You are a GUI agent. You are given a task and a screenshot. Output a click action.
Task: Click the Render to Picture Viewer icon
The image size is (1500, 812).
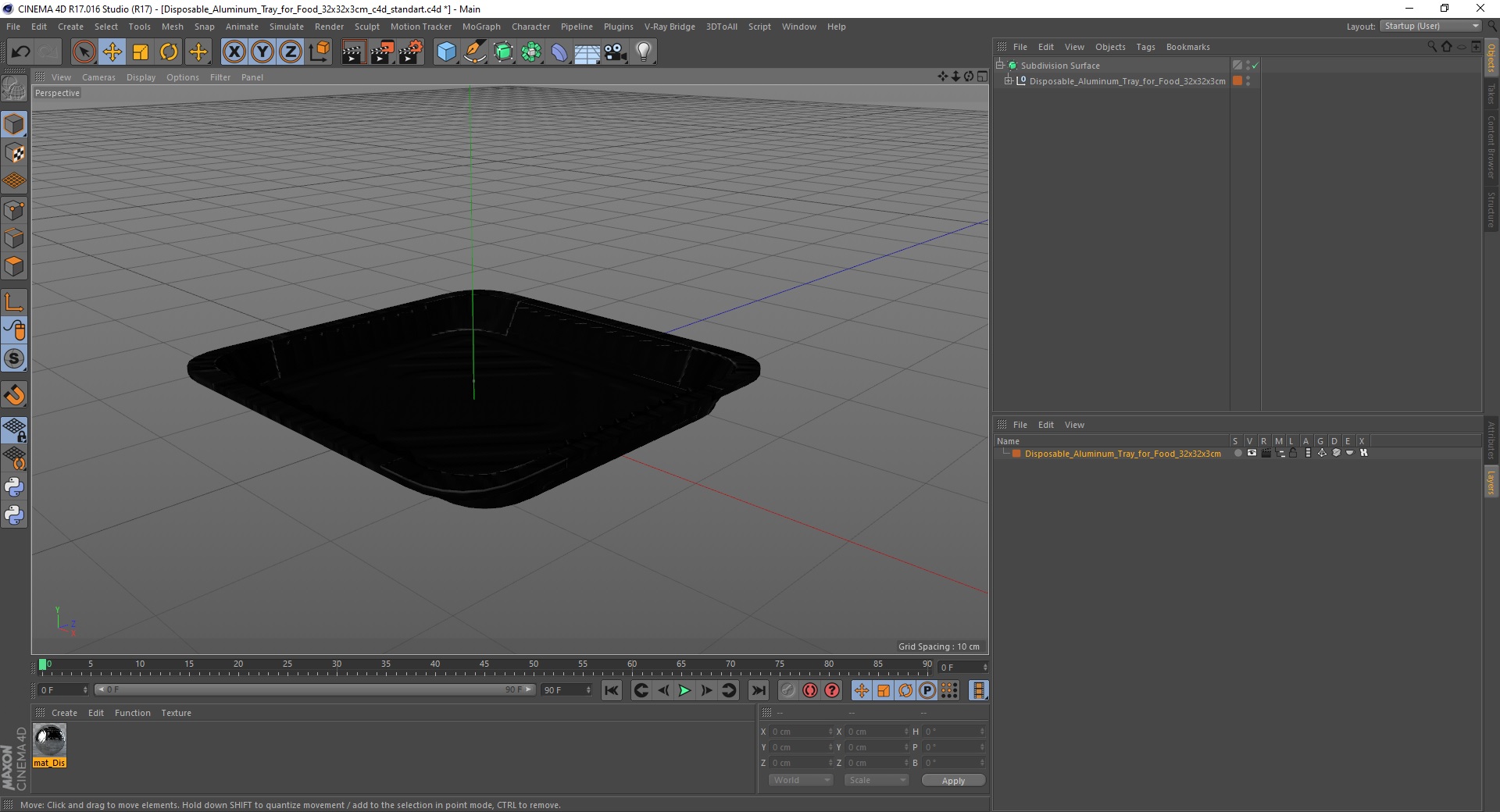tap(382, 52)
